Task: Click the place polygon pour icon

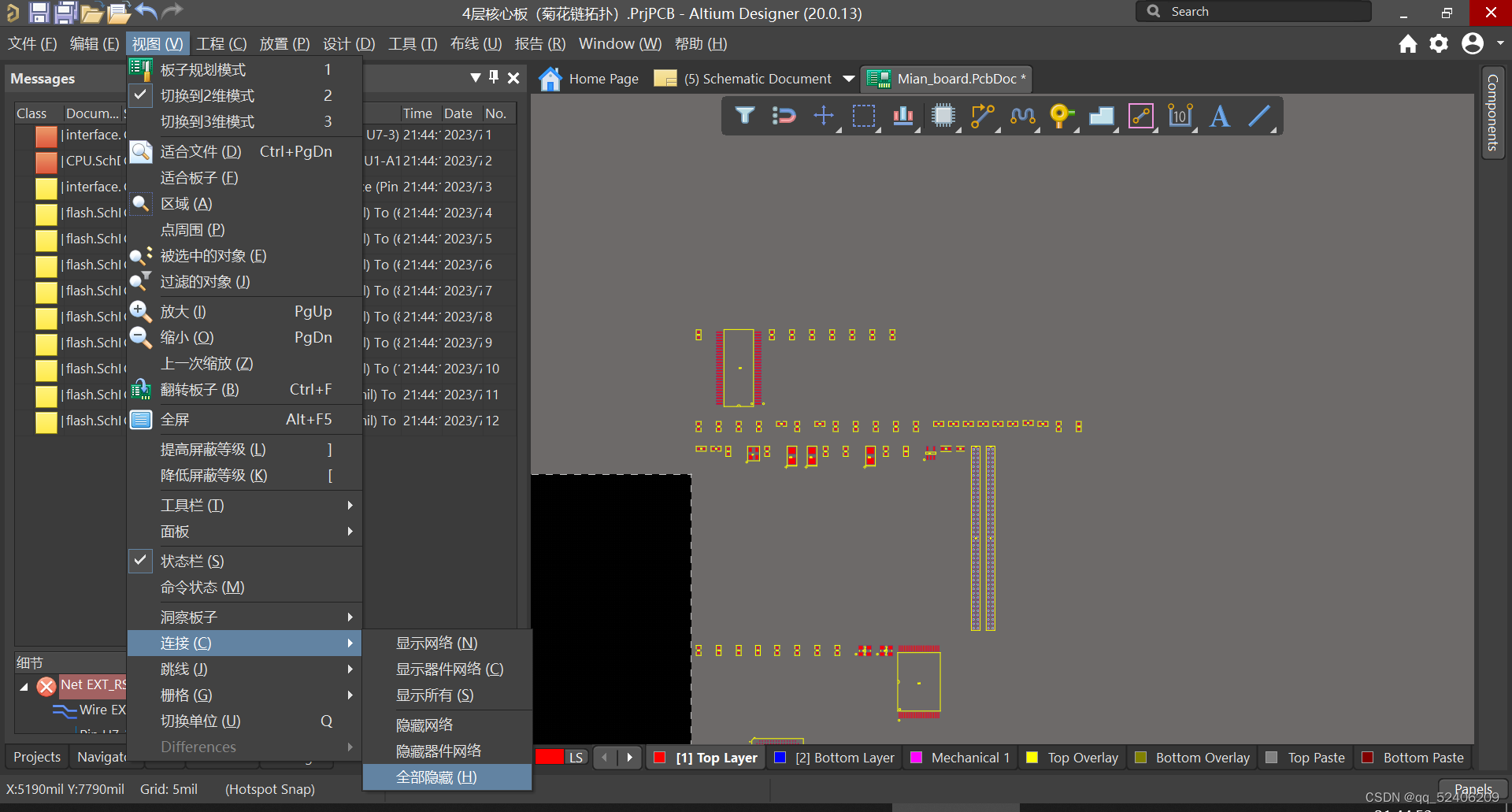Action: pos(1101,116)
